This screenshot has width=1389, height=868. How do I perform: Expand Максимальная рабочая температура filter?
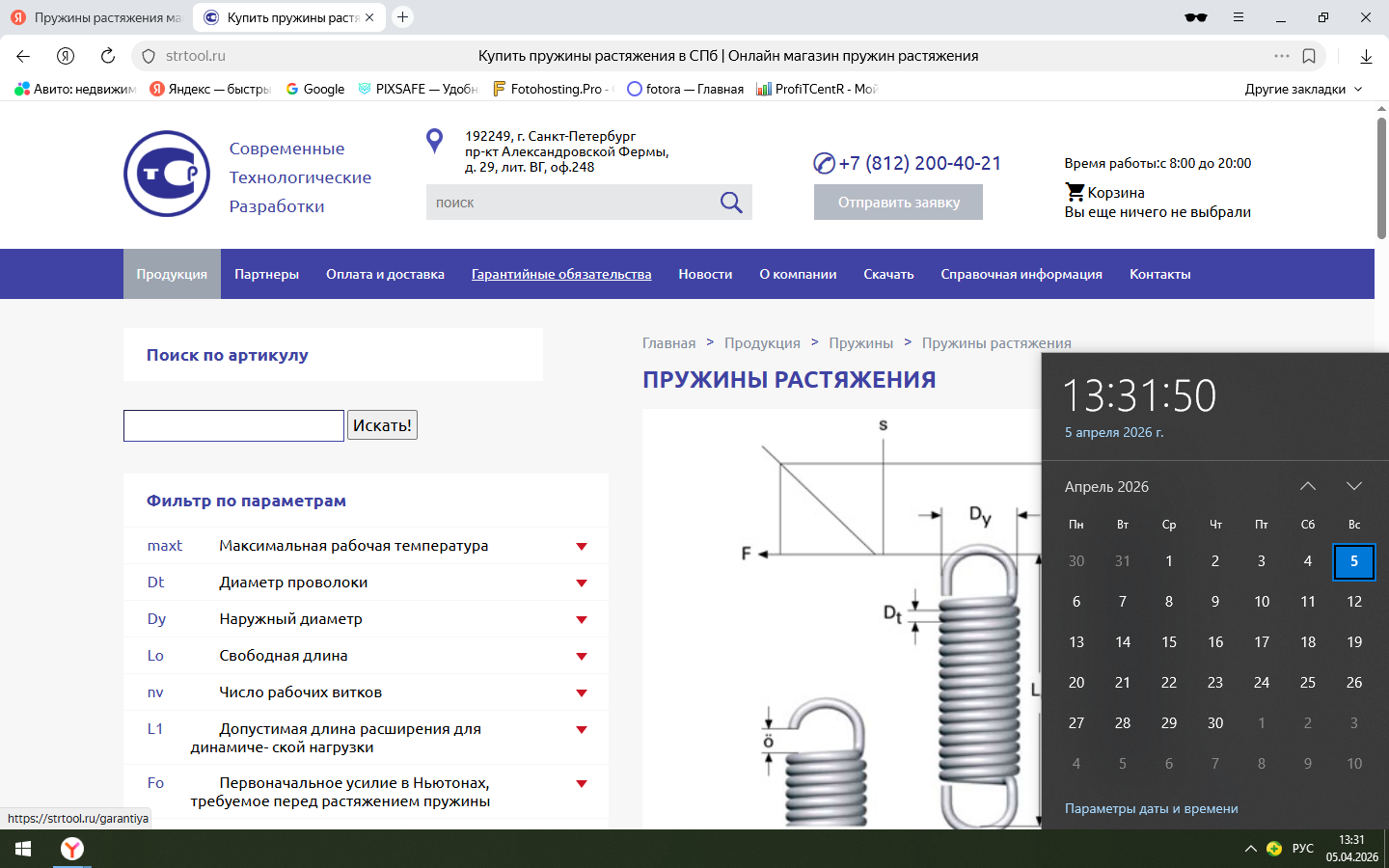point(582,546)
